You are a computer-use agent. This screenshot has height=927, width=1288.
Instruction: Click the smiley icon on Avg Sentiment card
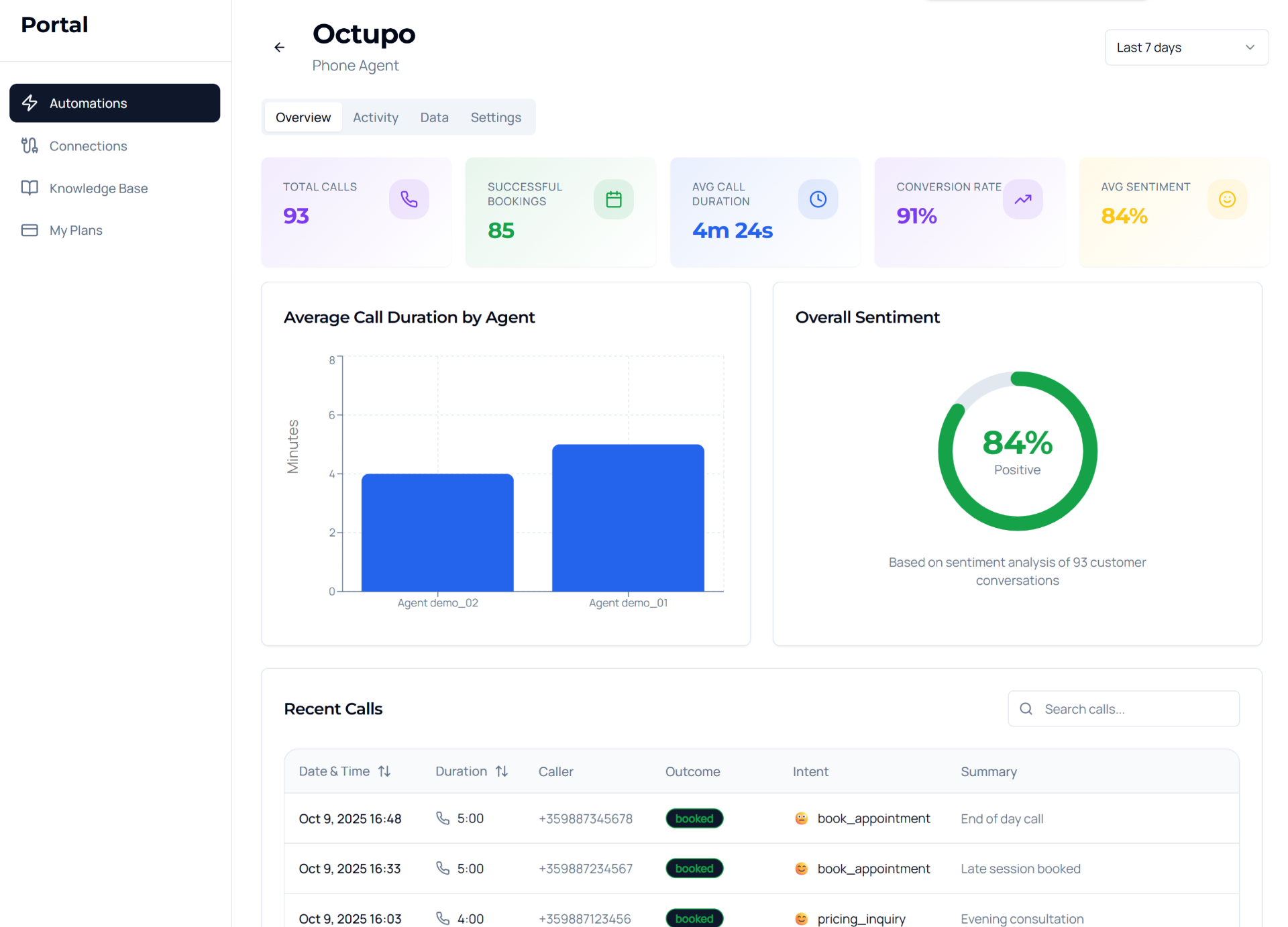click(x=1227, y=199)
